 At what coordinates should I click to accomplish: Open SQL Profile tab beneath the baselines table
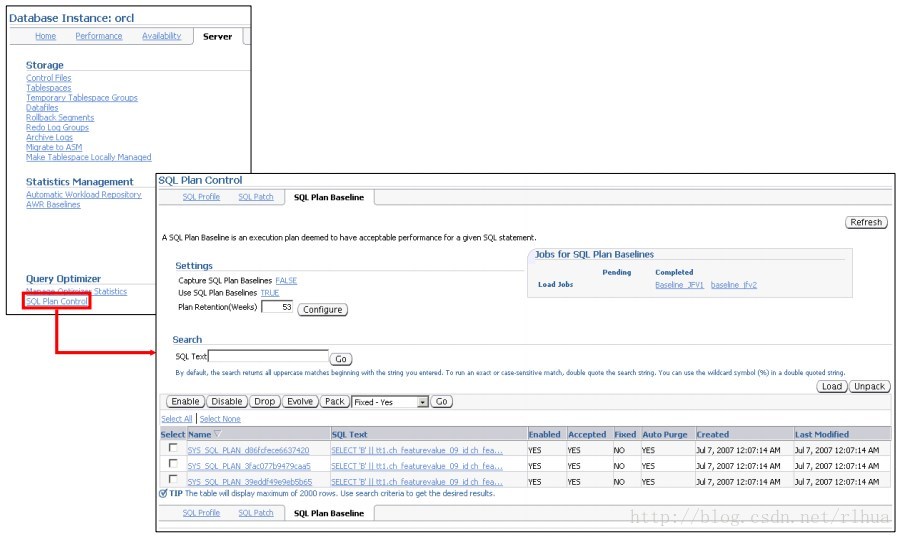point(201,513)
